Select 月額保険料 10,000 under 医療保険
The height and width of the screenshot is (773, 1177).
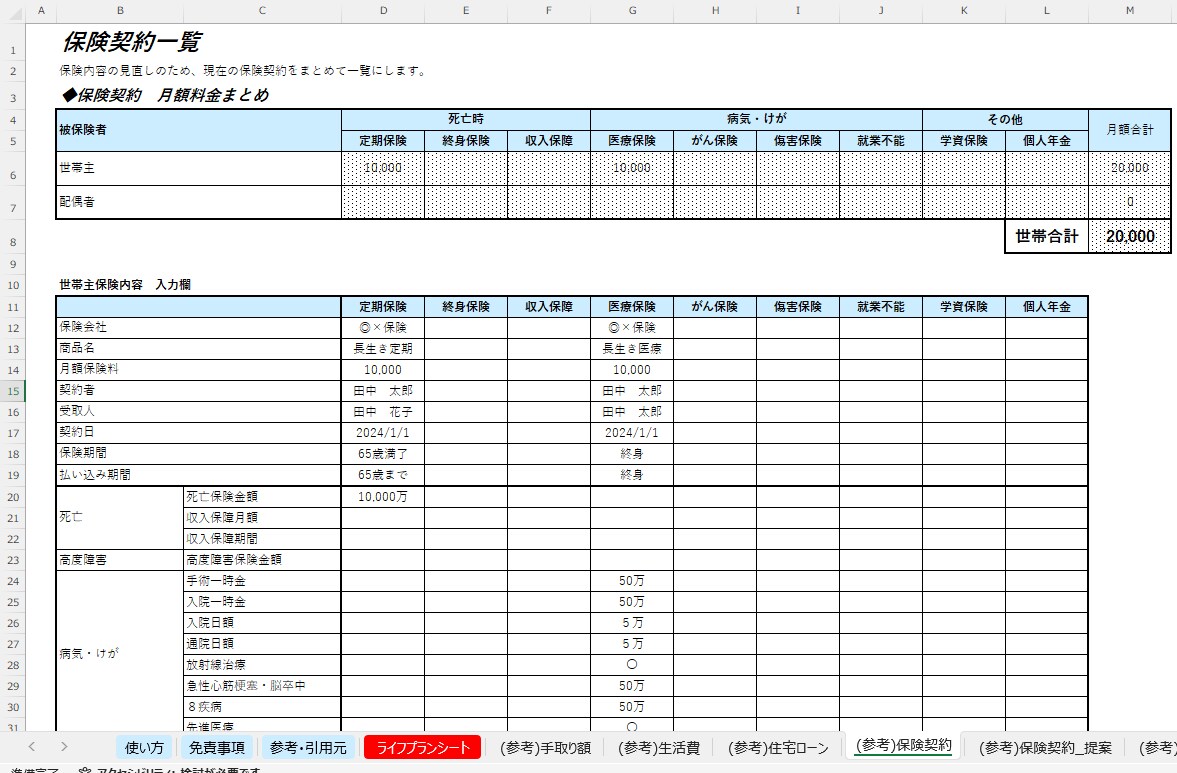[x=632, y=369]
